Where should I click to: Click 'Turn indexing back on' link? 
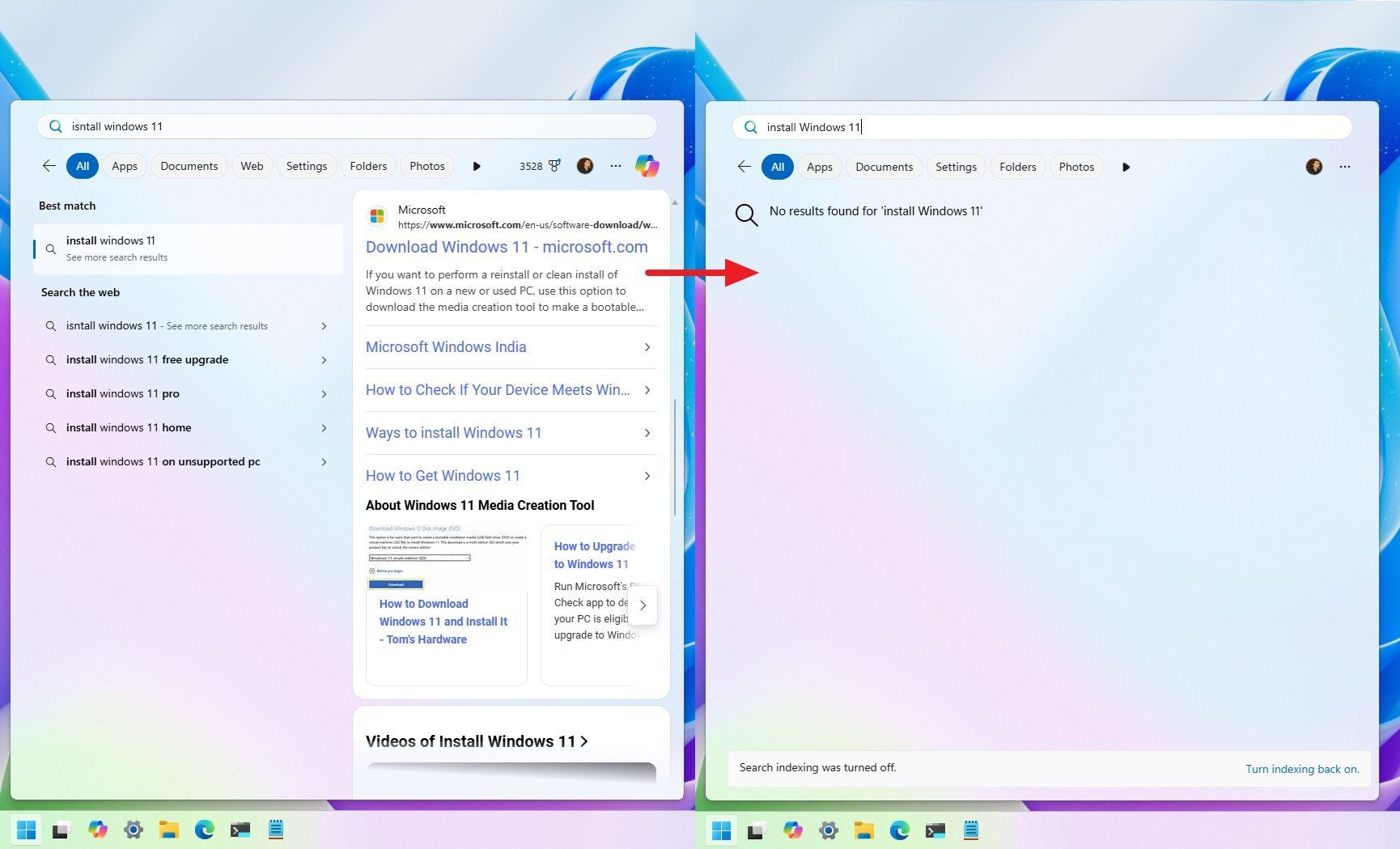pyautogui.click(x=1302, y=769)
